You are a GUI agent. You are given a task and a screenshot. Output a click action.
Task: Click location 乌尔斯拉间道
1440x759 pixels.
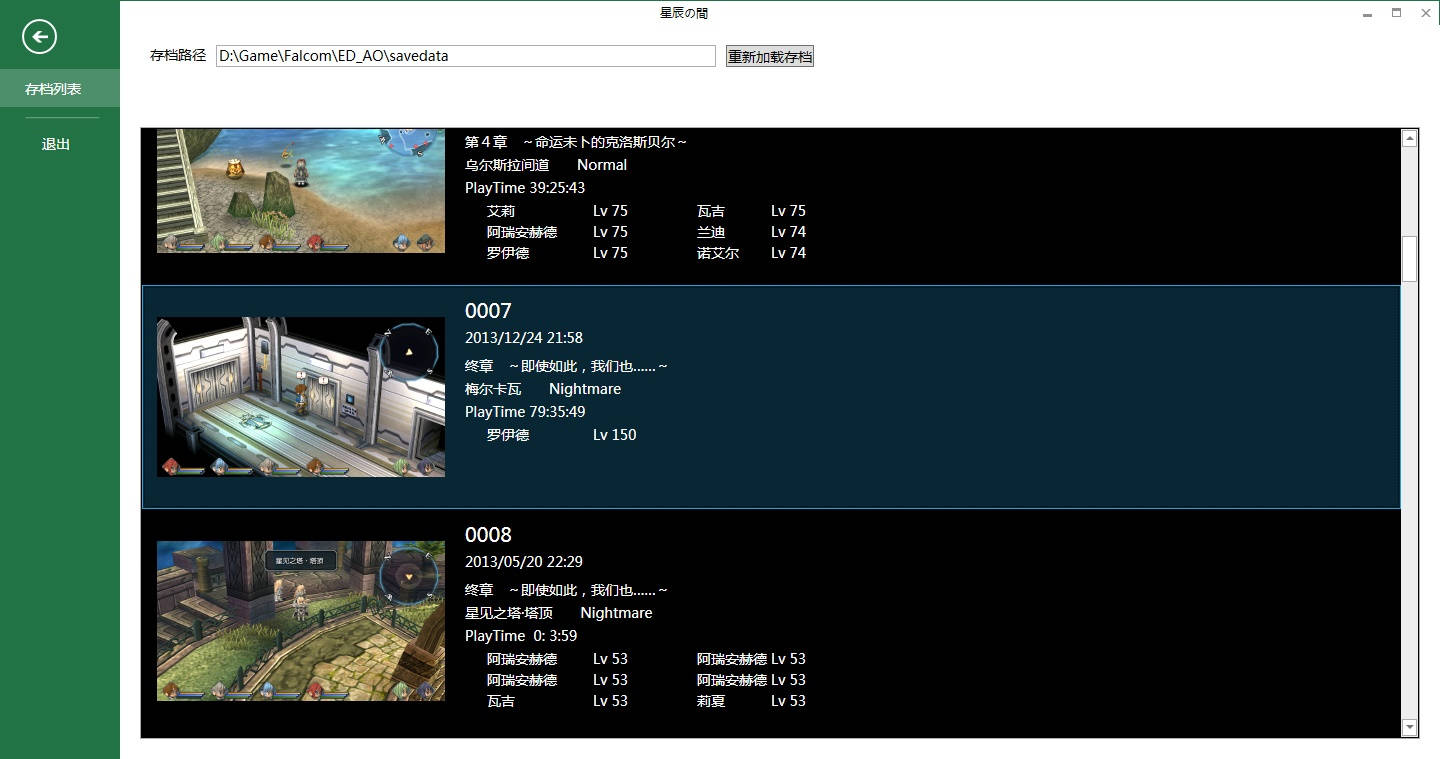tap(507, 165)
